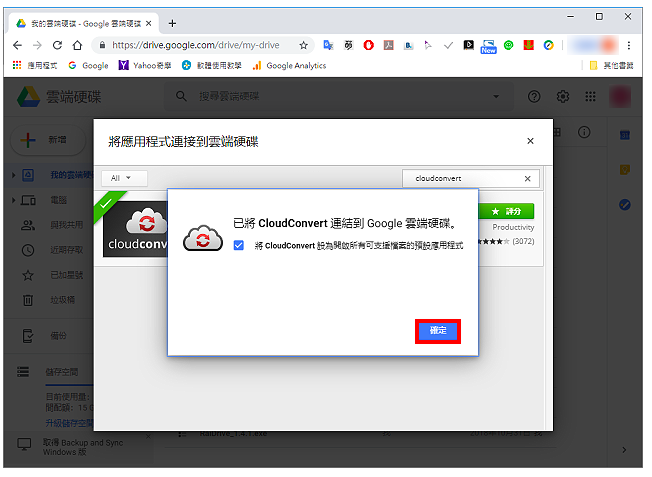This screenshot has height=477, width=652.
Task: Open the Google Analytics bookmark
Action: tap(289, 65)
